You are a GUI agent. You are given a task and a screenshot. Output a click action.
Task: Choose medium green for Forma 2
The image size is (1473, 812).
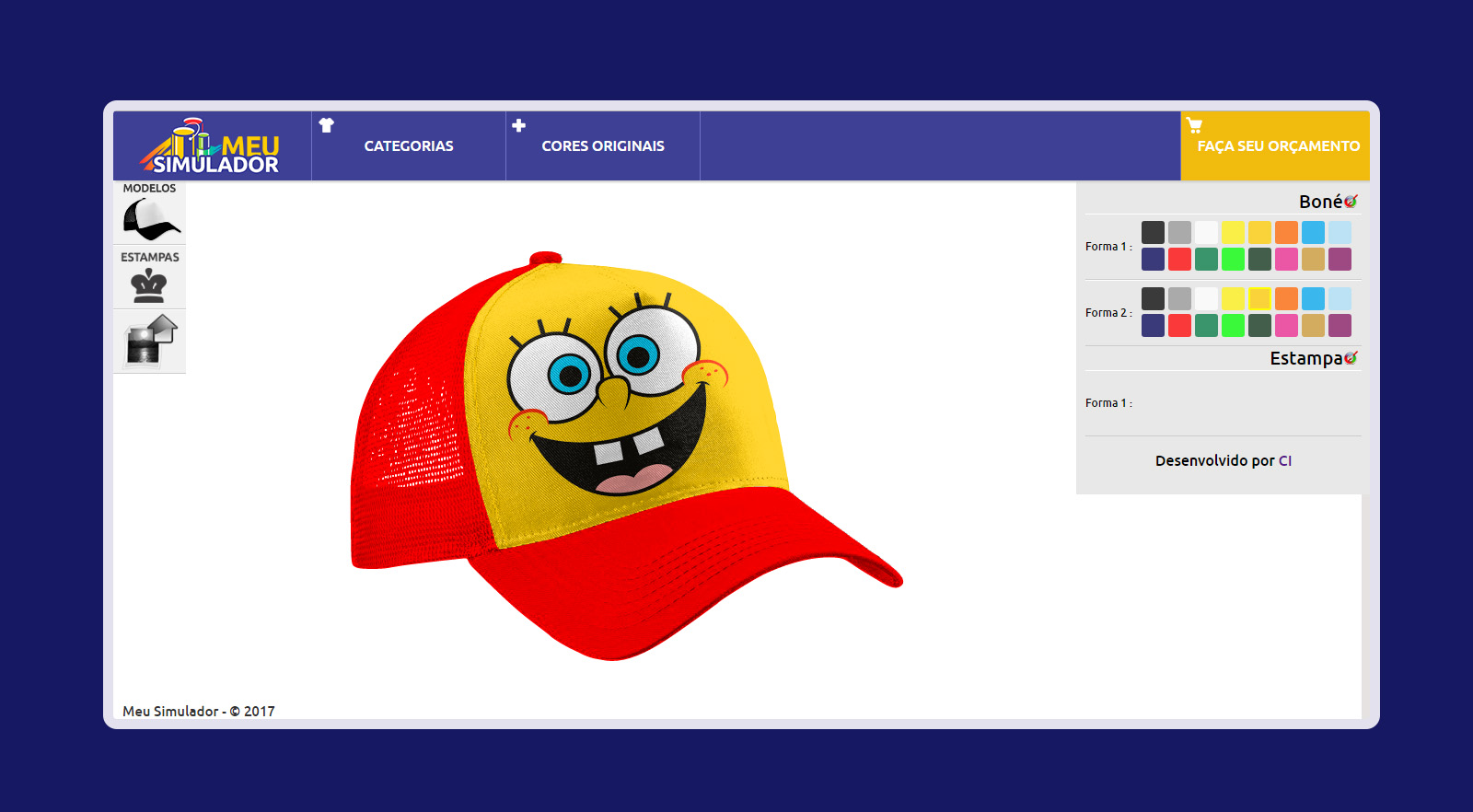[1206, 325]
